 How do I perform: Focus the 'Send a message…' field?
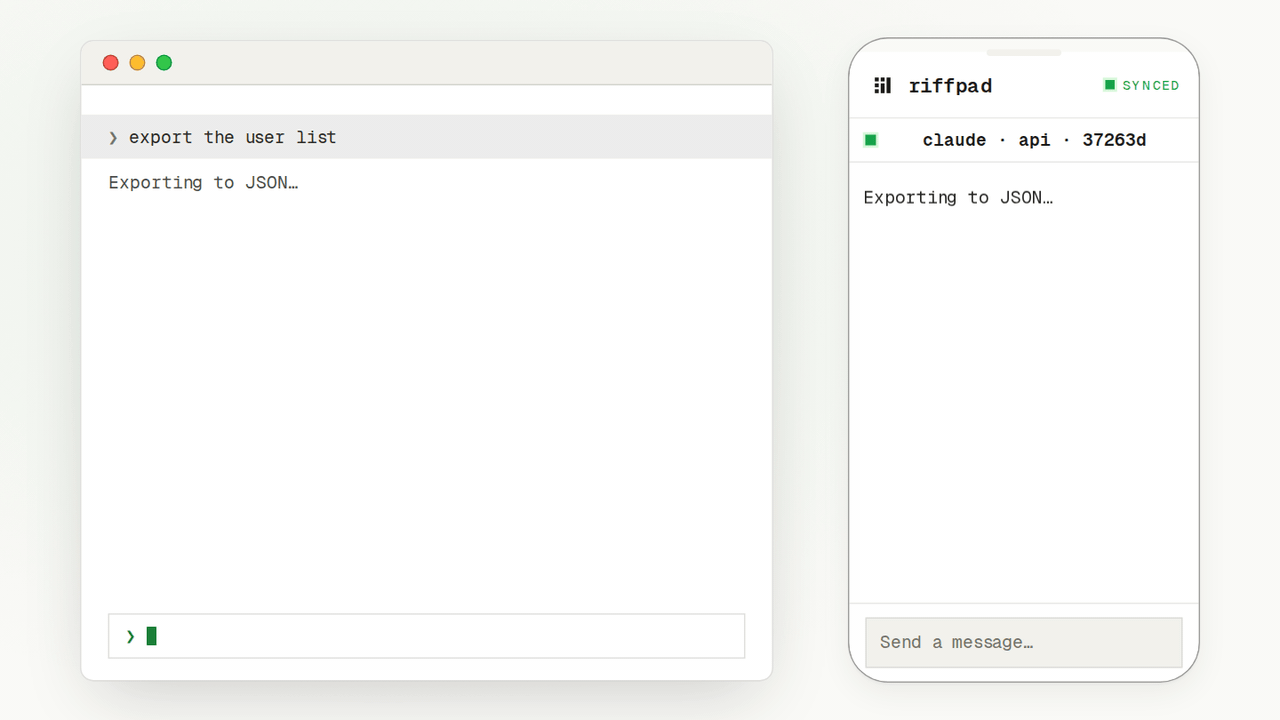(1024, 642)
